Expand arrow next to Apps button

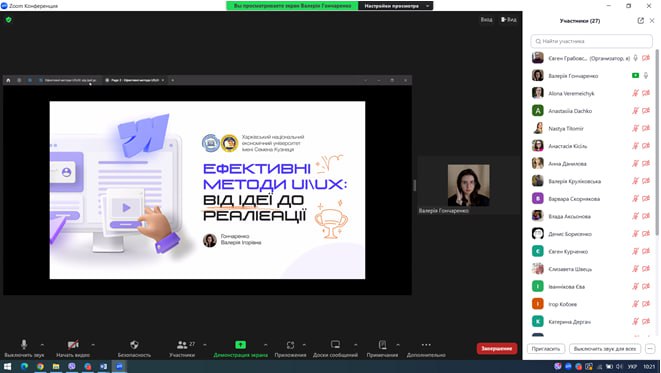click(304, 345)
